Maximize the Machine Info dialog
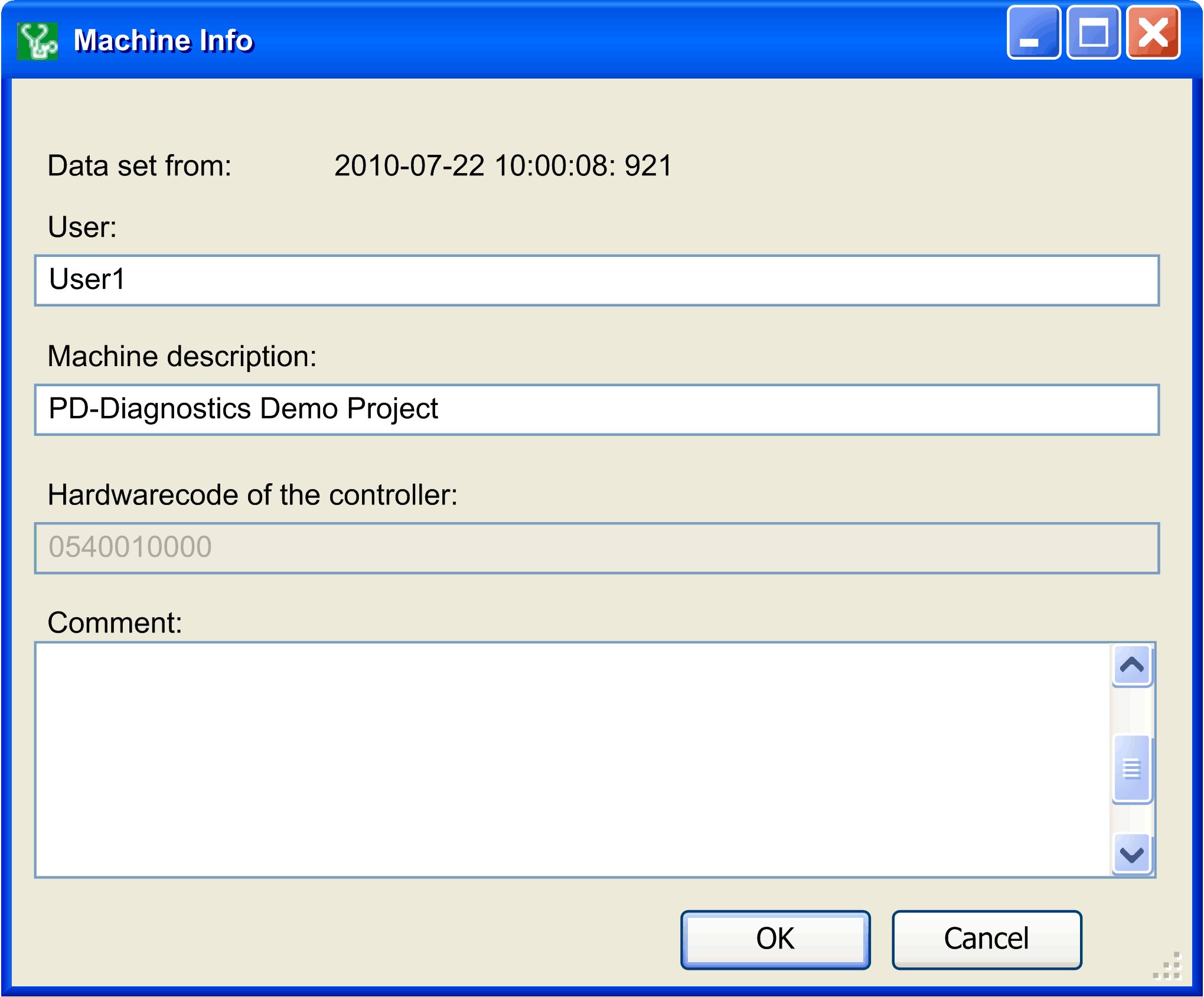Screen dimensions: 1204x997 click(x=1093, y=33)
